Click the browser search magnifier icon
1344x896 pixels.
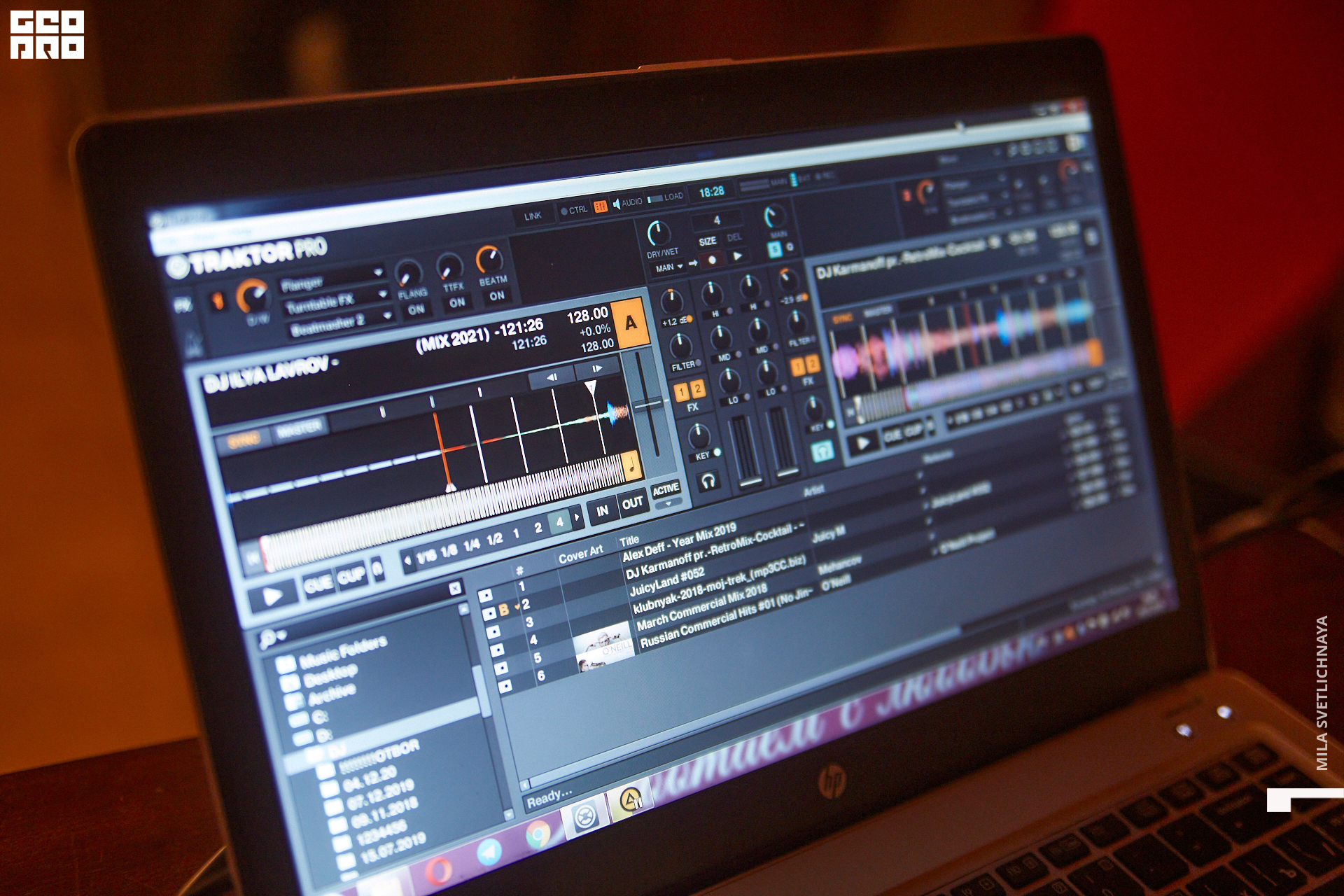[267, 639]
